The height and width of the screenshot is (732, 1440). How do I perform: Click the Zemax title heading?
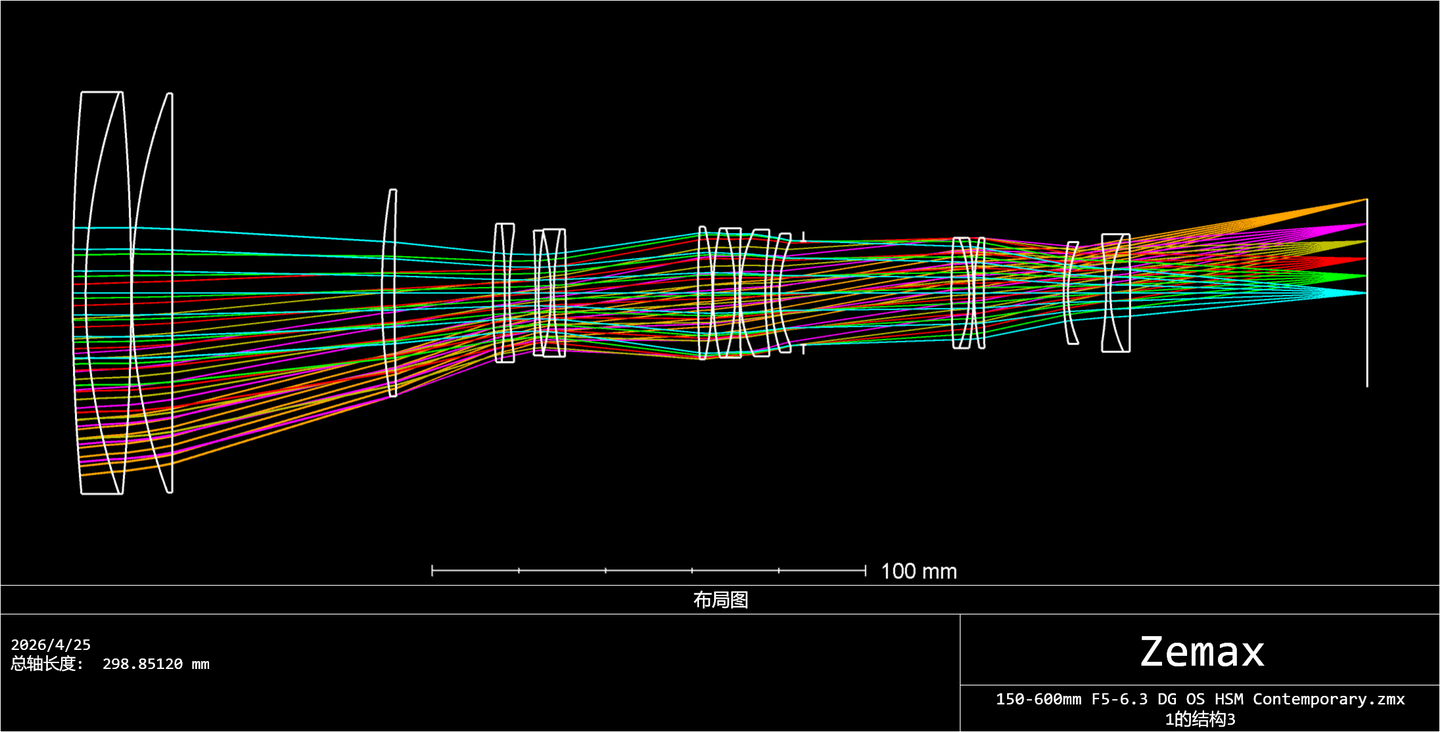click(x=1202, y=652)
